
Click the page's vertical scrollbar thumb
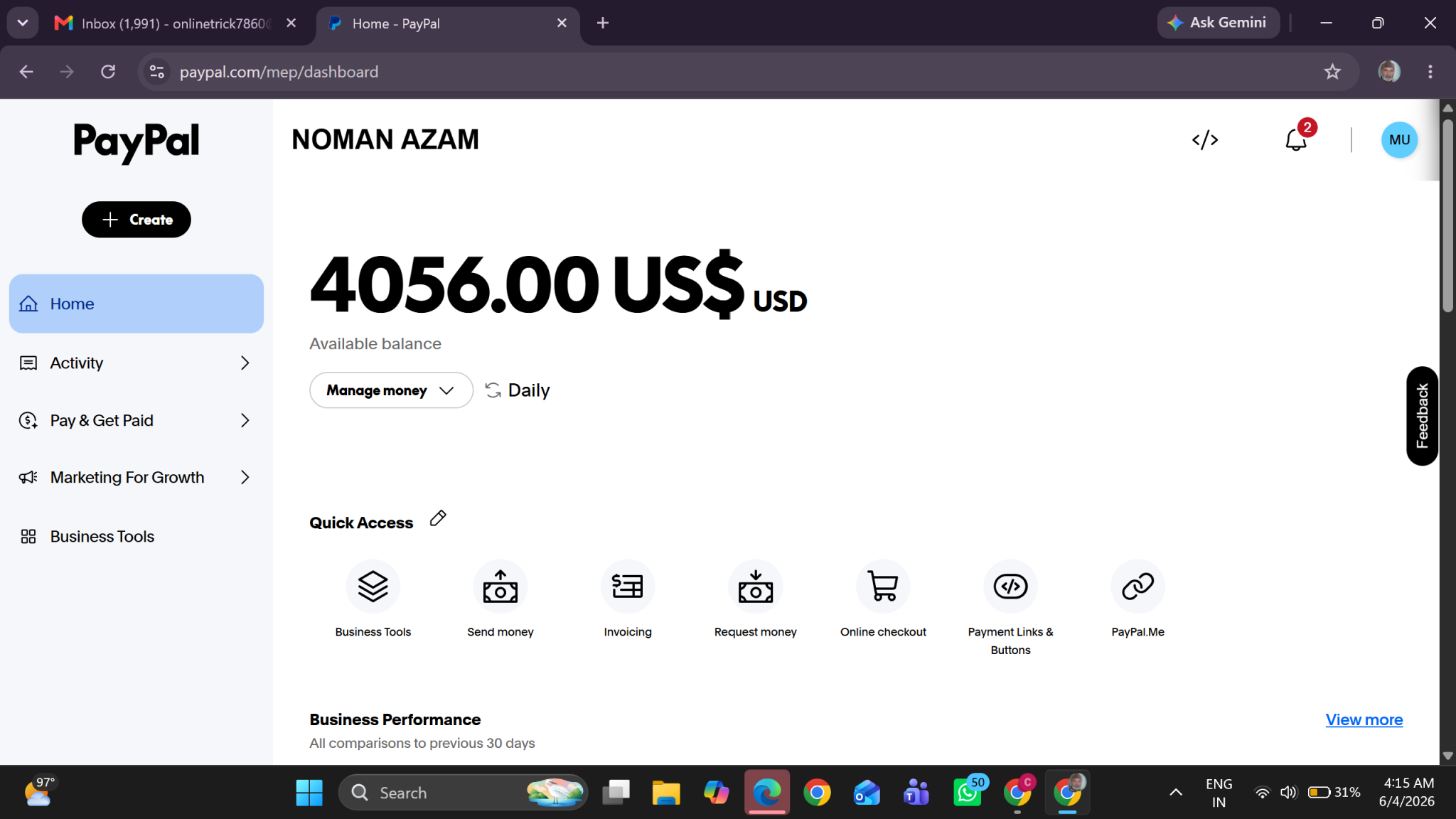(x=1447, y=215)
